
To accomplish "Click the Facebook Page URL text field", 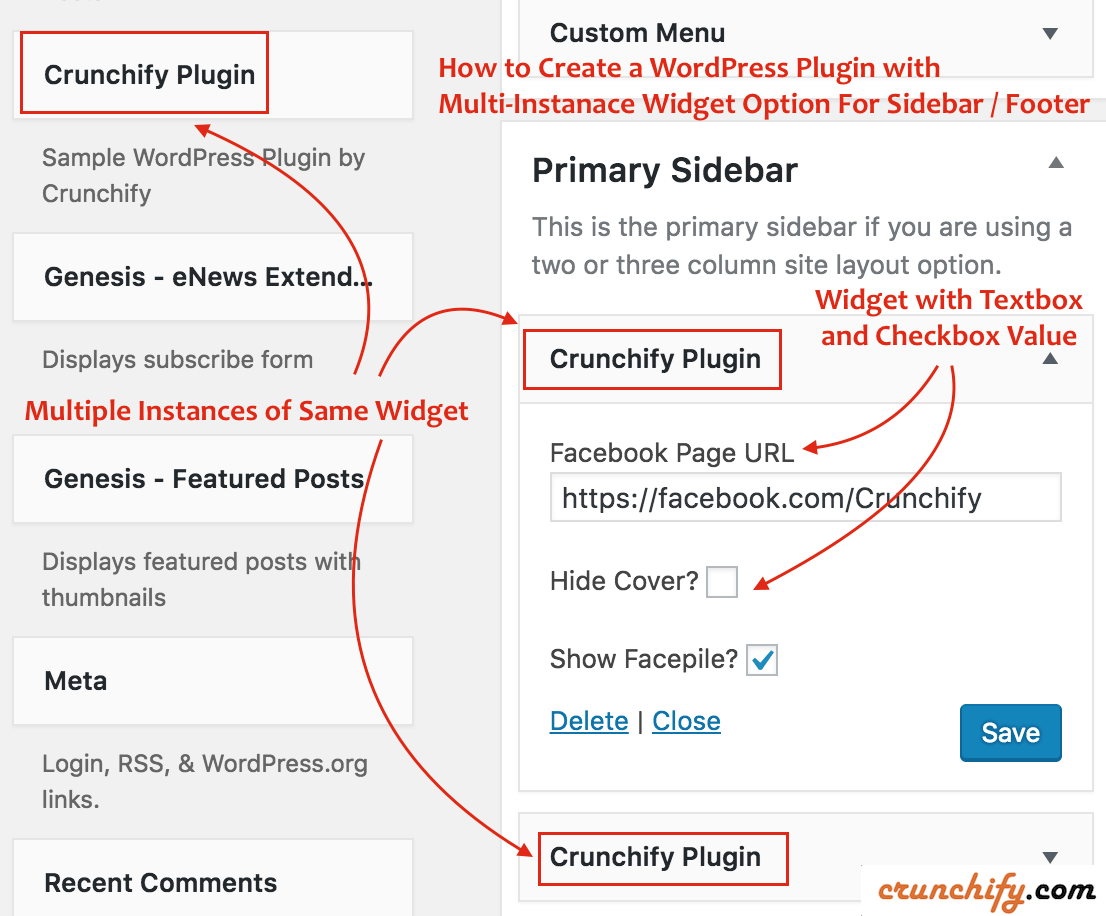I will tap(805, 498).
